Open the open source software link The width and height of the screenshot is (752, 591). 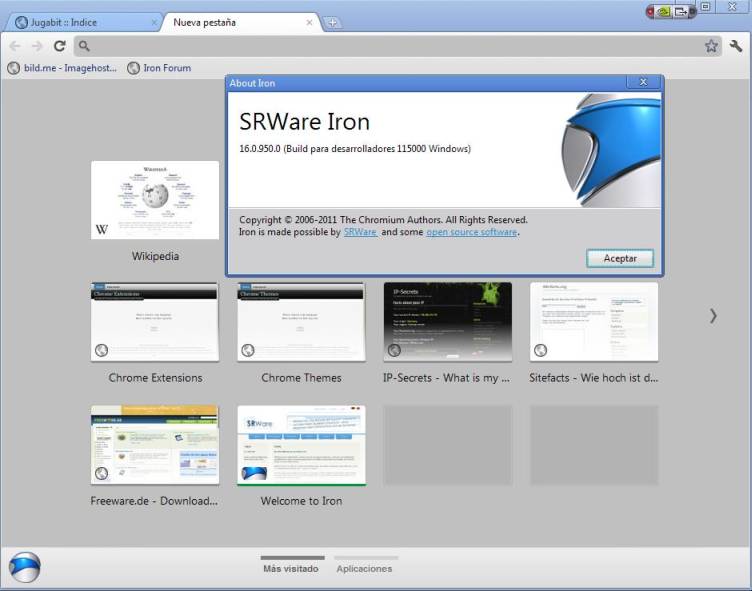click(x=472, y=232)
